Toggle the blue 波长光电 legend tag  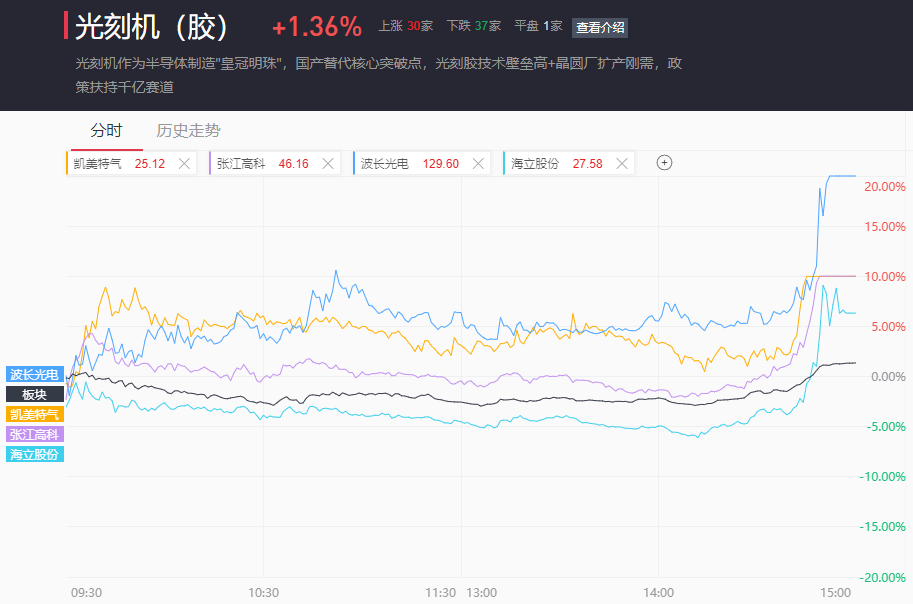[x=35, y=374]
